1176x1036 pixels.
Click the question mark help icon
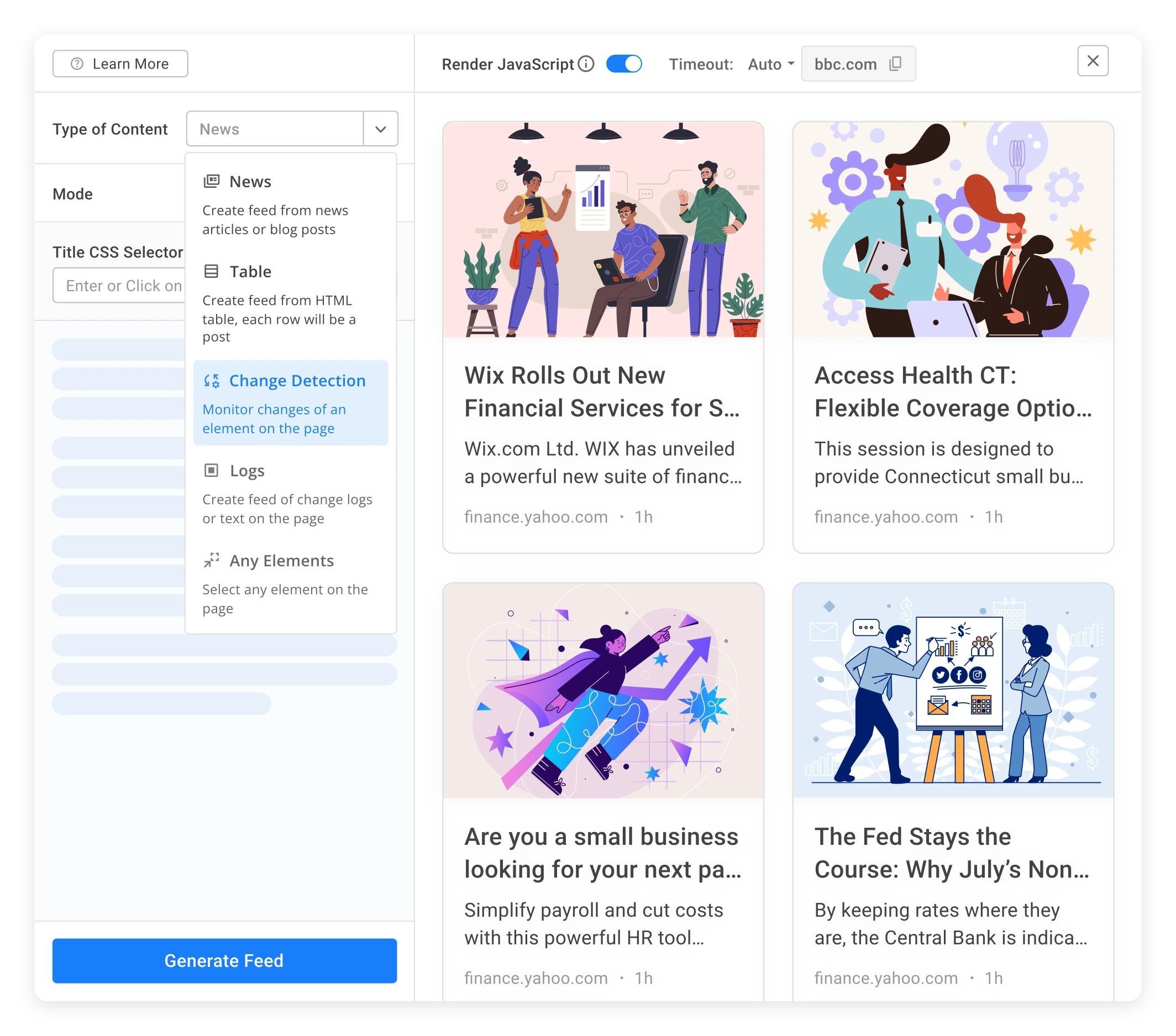pos(77,64)
